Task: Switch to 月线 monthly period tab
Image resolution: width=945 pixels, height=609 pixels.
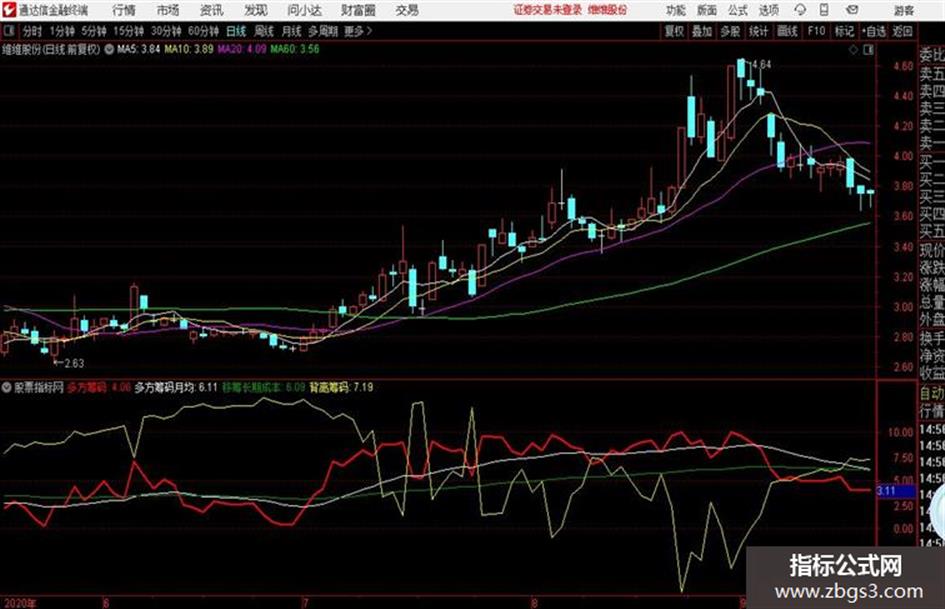Action: tap(292, 31)
